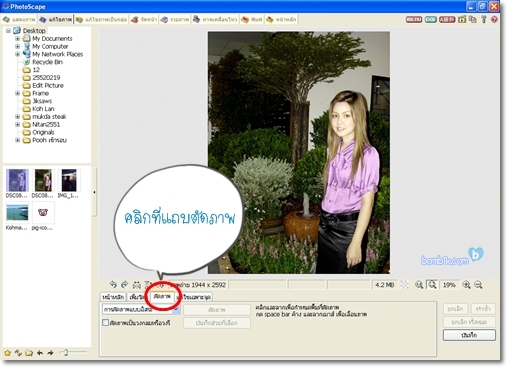Select the 25520219 folder
The image size is (508, 368).
[x=46, y=78]
